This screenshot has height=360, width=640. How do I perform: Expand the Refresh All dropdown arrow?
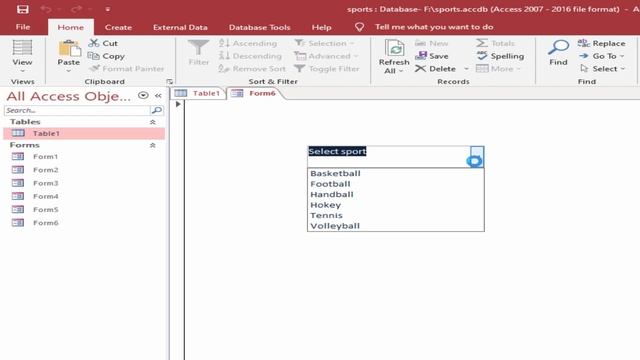coord(401,71)
